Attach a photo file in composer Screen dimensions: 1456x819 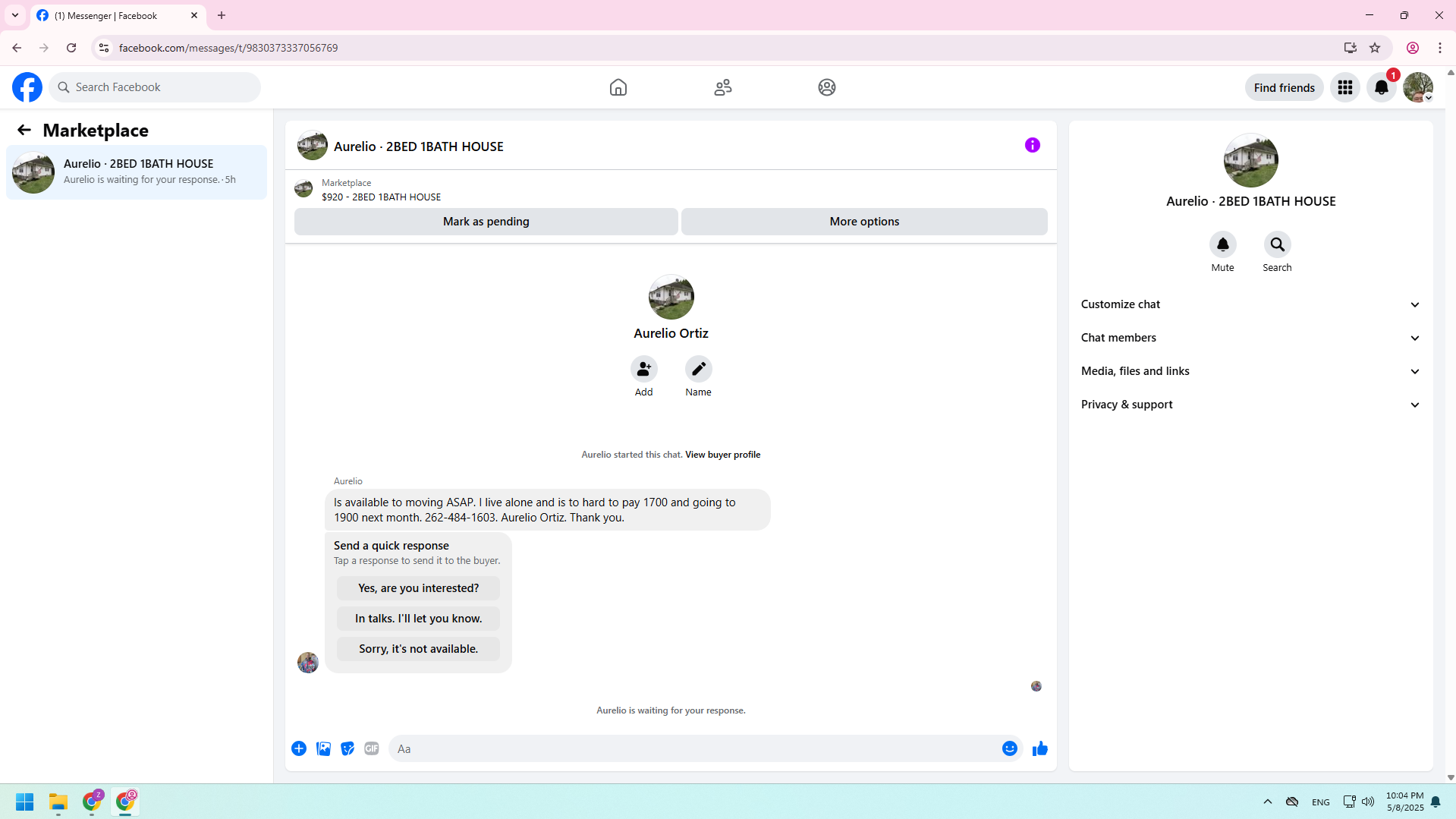click(x=323, y=748)
